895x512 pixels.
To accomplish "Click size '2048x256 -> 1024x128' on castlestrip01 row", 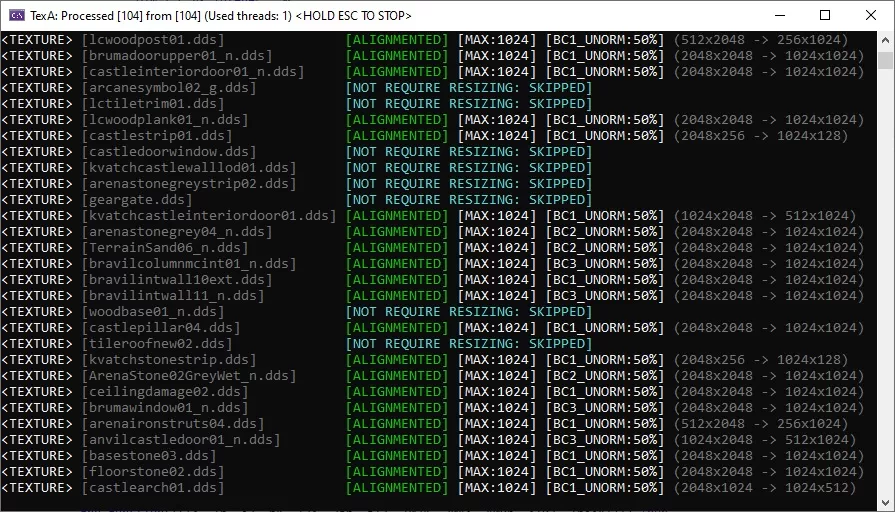I will point(761,136).
